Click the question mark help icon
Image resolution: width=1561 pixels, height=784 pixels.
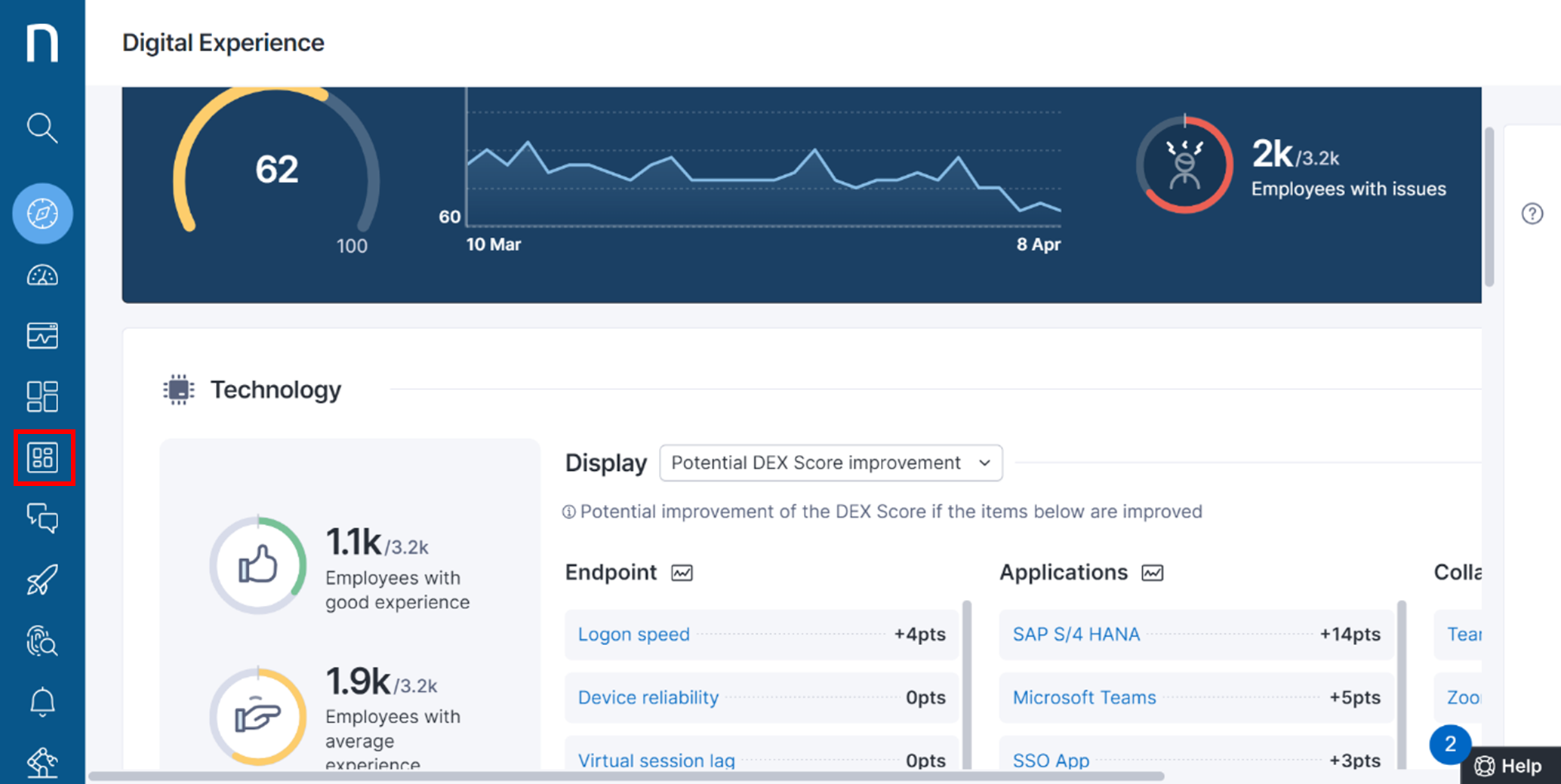(1532, 214)
